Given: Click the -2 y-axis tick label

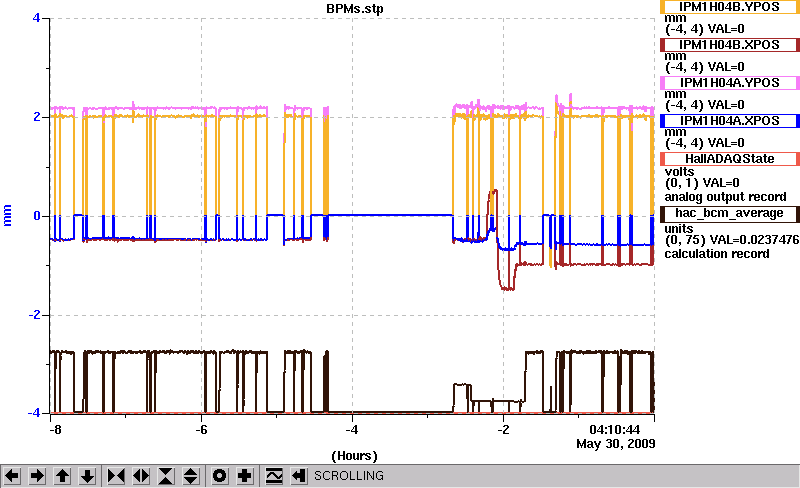Looking at the screenshot, I should coord(34,315).
